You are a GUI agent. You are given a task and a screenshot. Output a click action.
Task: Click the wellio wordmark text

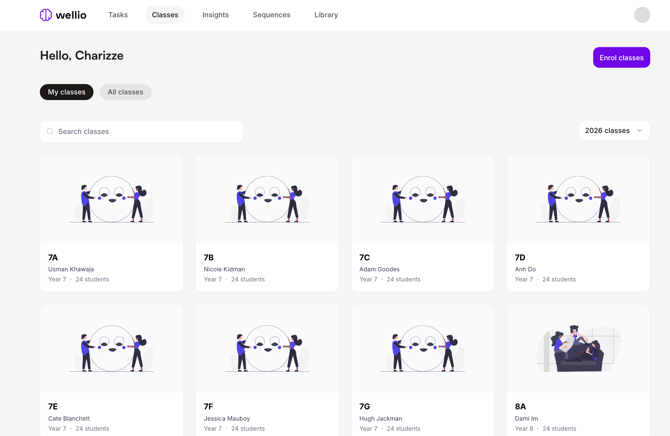coord(71,15)
